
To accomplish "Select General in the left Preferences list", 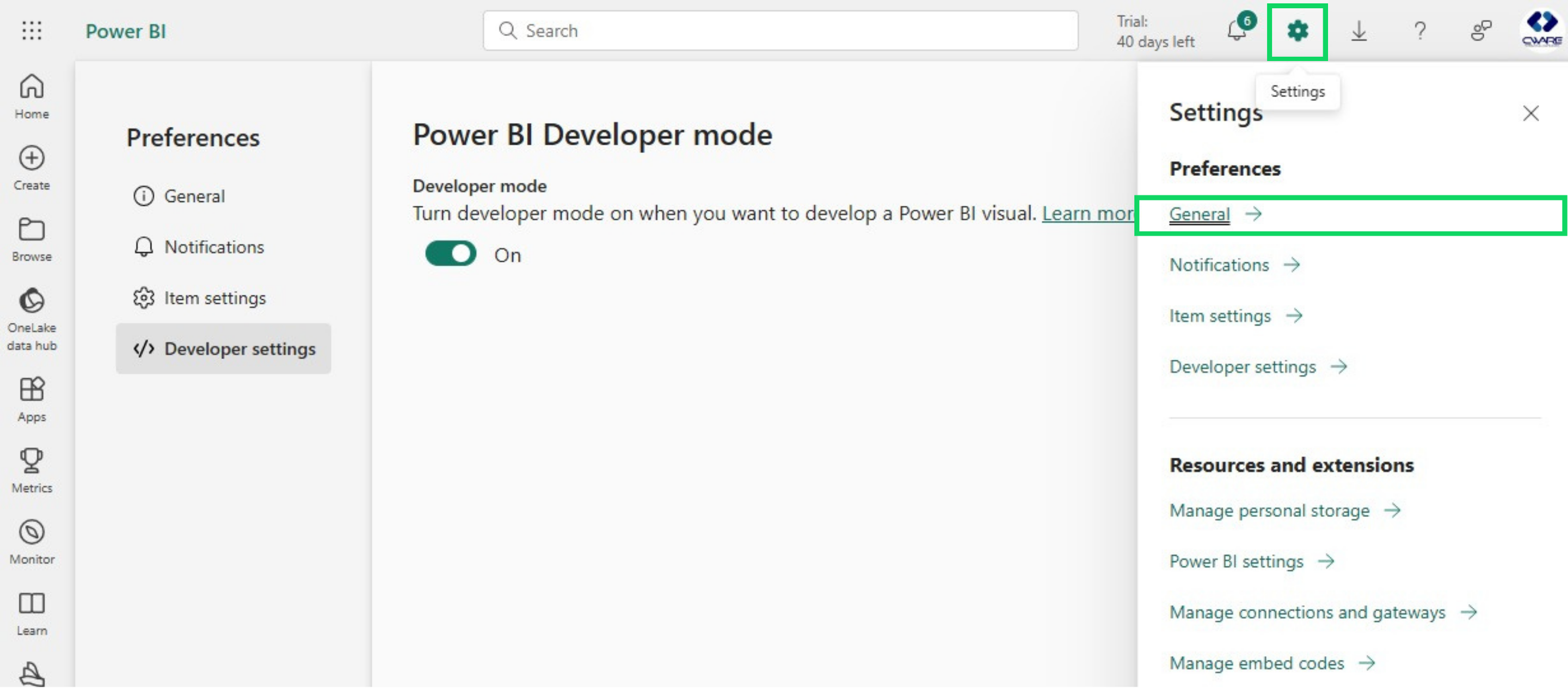I will [194, 196].
